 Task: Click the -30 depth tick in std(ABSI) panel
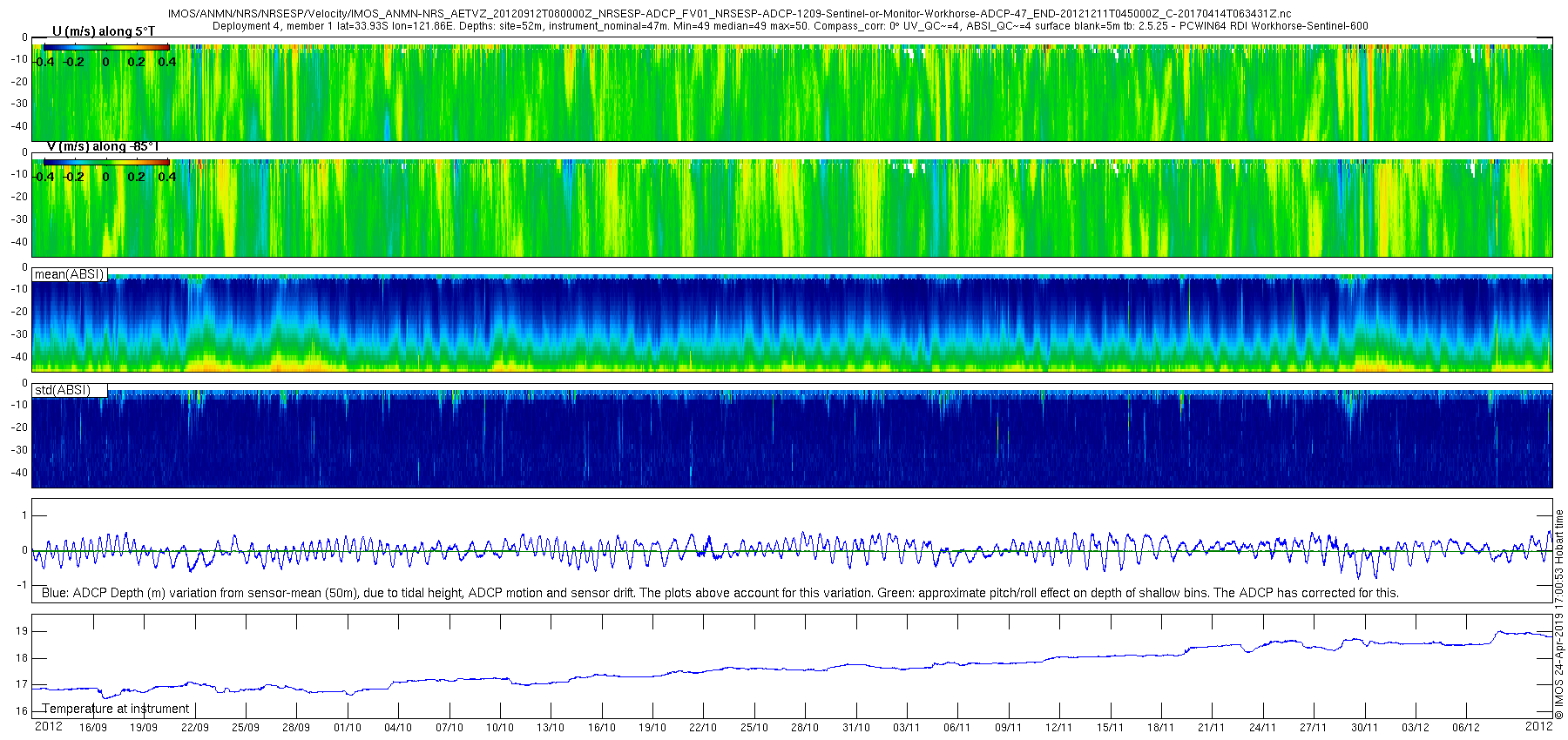coord(18,450)
